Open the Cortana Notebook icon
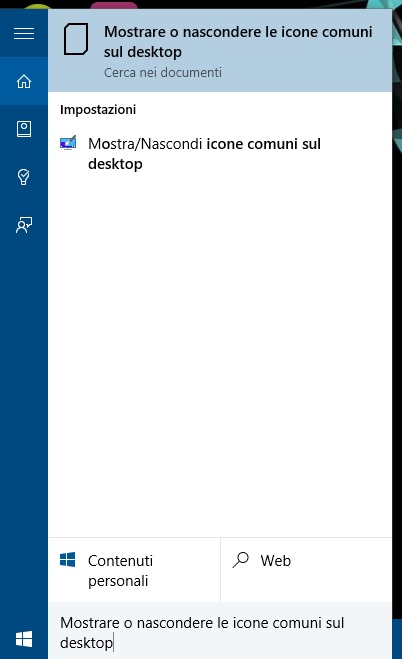This screenshot has width=402, height=659. coord(24,129)
